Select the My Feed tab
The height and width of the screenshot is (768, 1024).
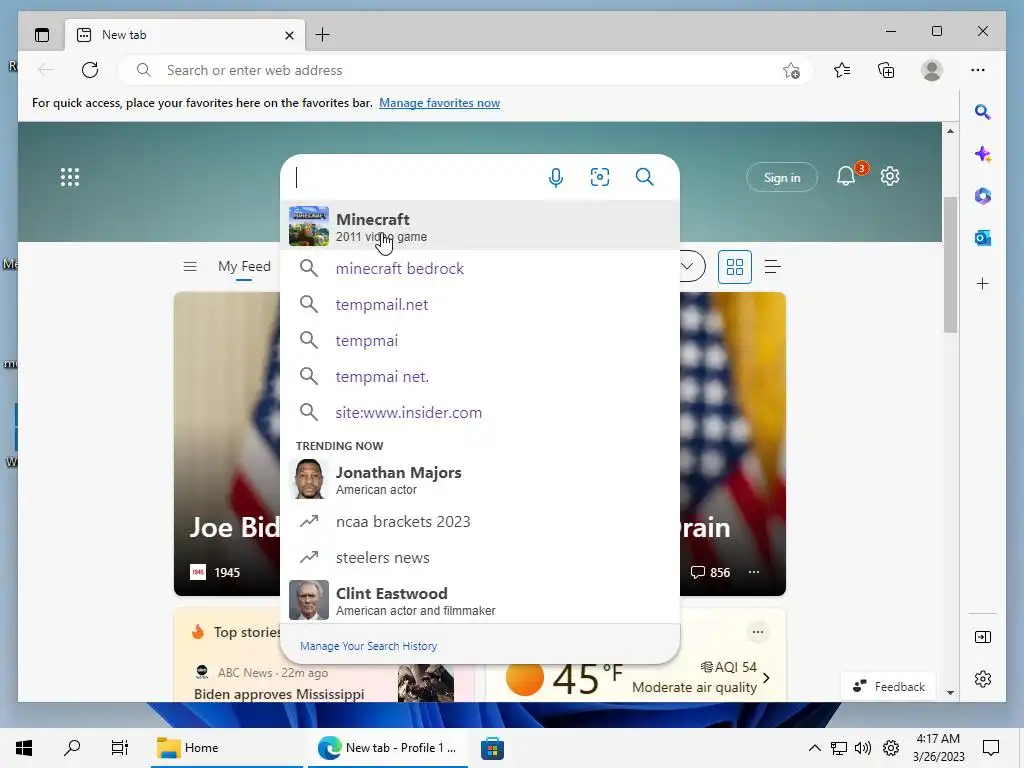[244, 266]
